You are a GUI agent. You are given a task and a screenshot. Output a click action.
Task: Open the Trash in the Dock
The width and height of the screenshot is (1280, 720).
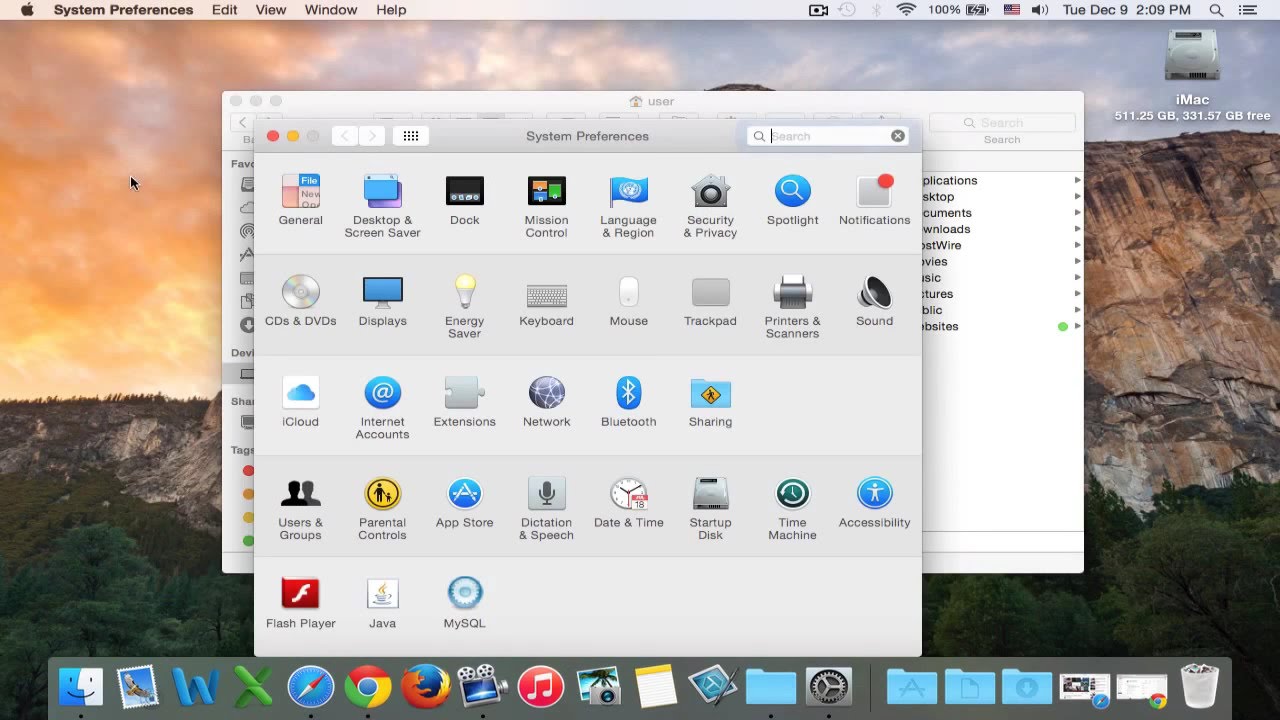tap(1199, 687)
